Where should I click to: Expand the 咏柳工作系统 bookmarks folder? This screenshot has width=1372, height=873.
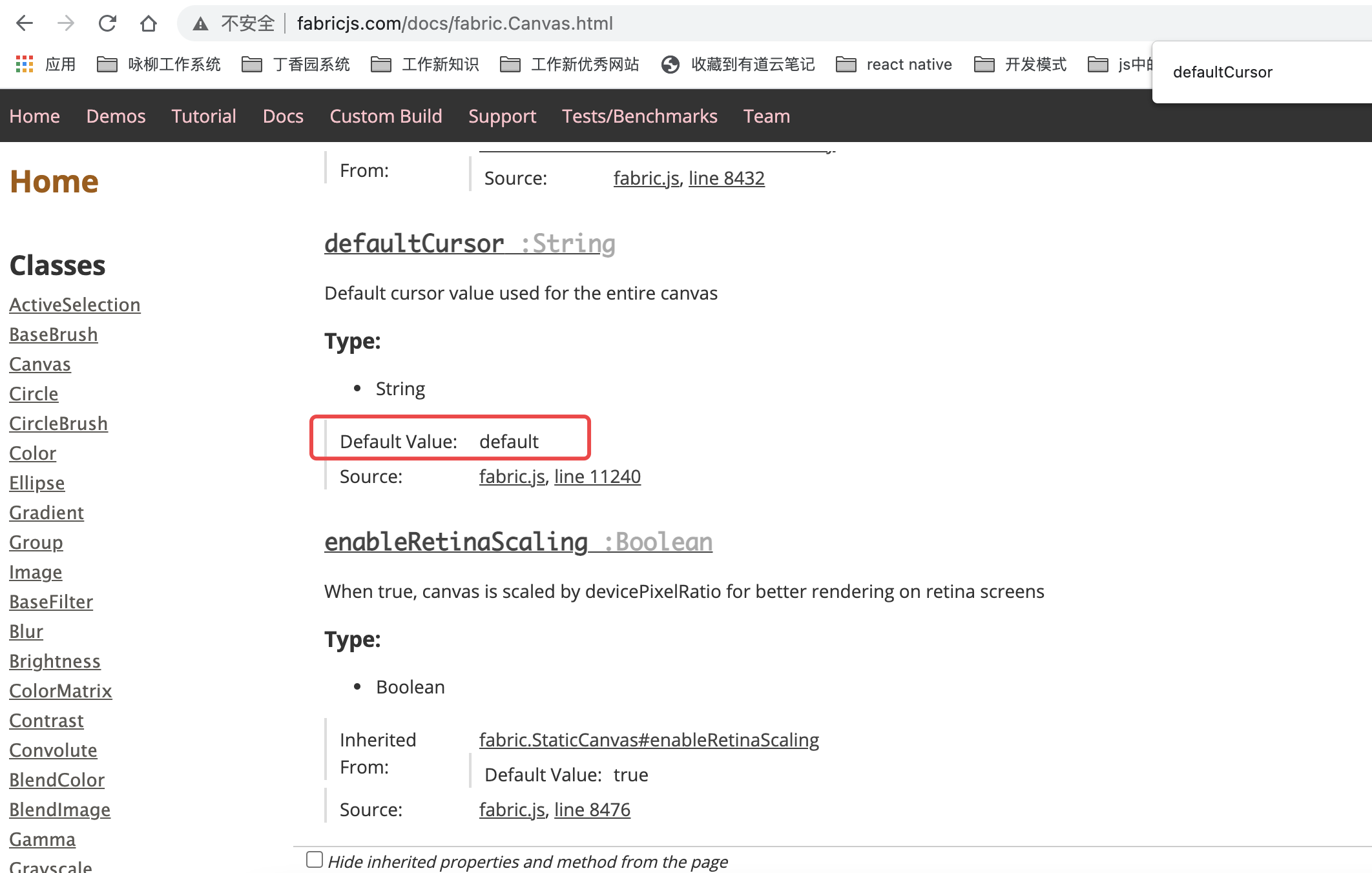click(x=108, y=64)
